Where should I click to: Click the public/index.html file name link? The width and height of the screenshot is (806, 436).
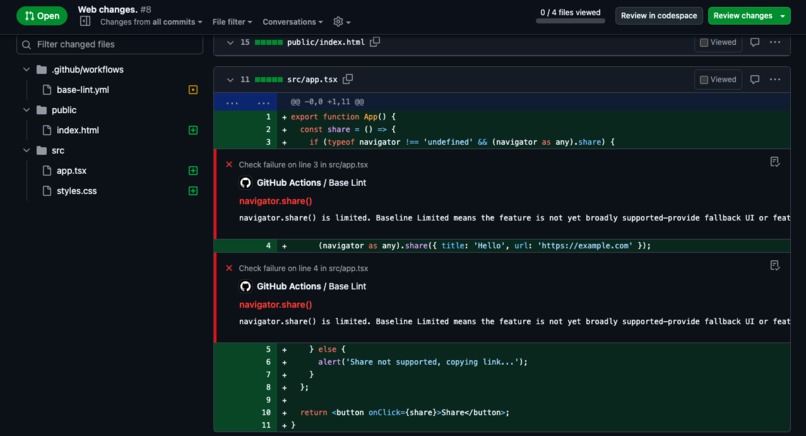(325, 42)
